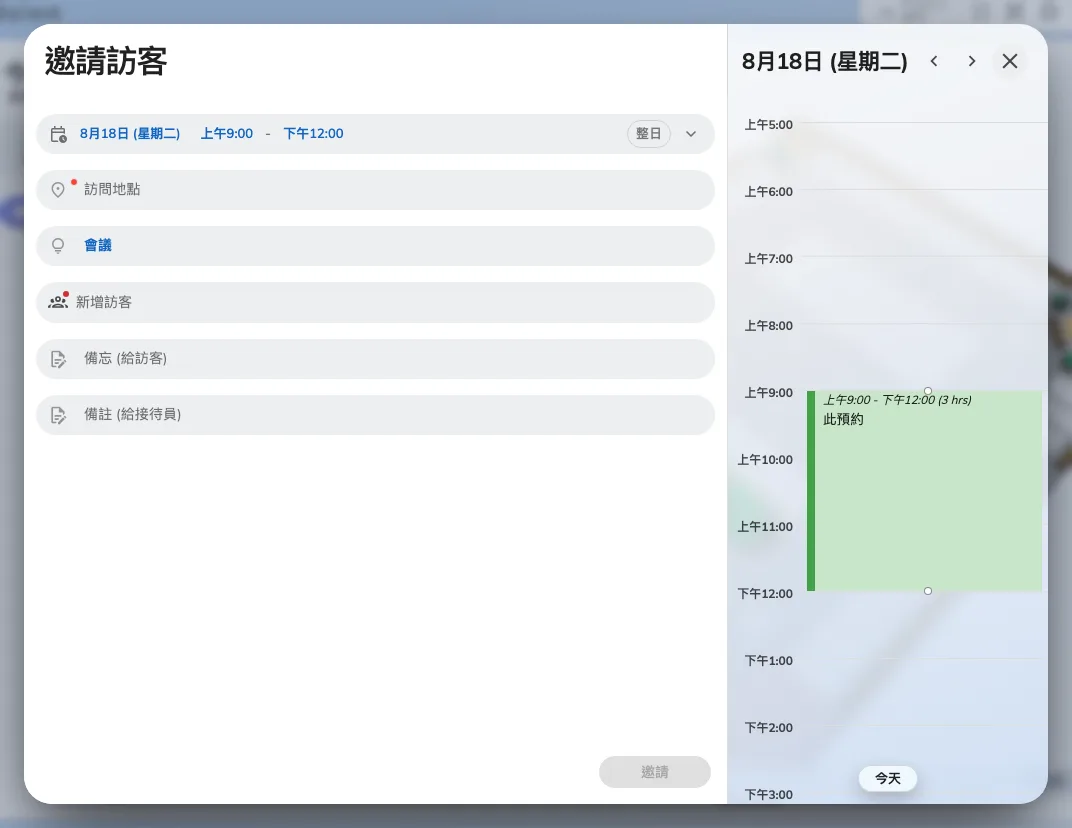Expand date row with down chevron

pyautogui.click(x=691, y=134)
